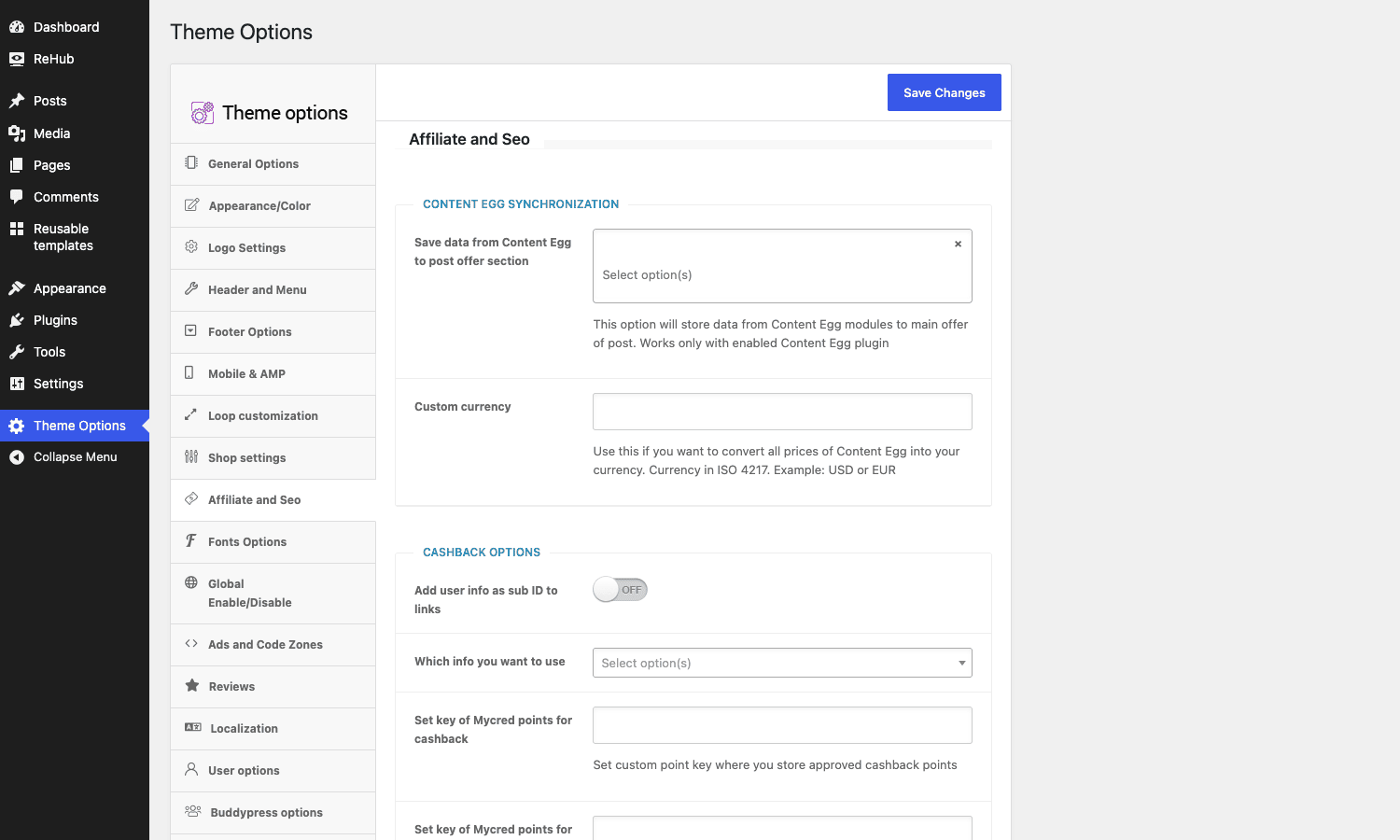
Task: Click the General Options chip icon
Action: tap(191, 162)
